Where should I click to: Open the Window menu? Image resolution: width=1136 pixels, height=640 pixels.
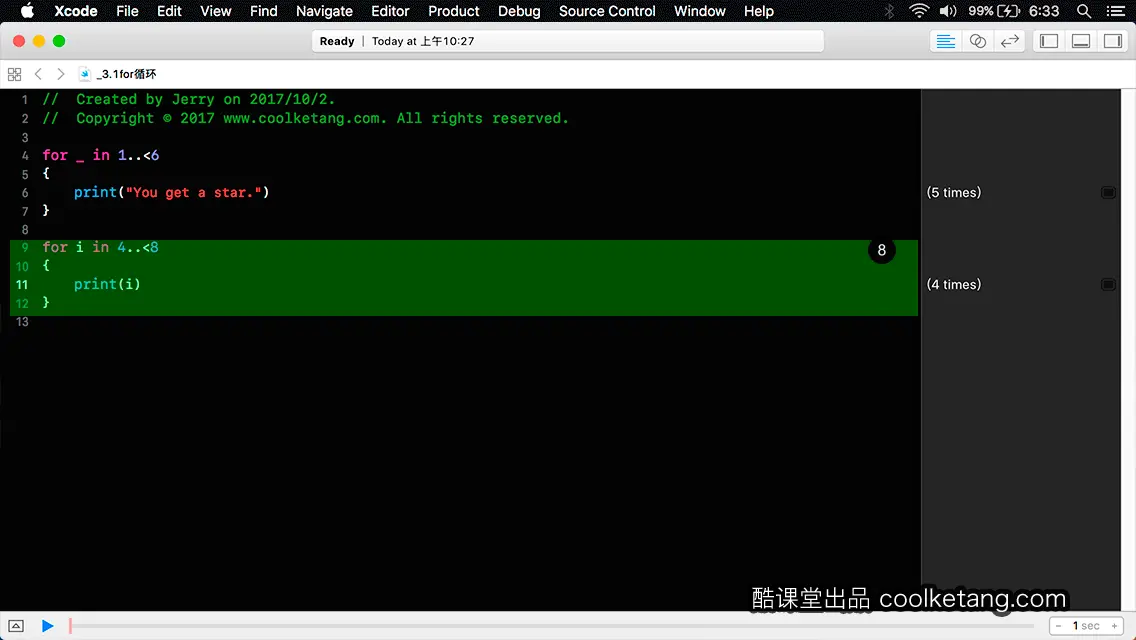[699, 11]
